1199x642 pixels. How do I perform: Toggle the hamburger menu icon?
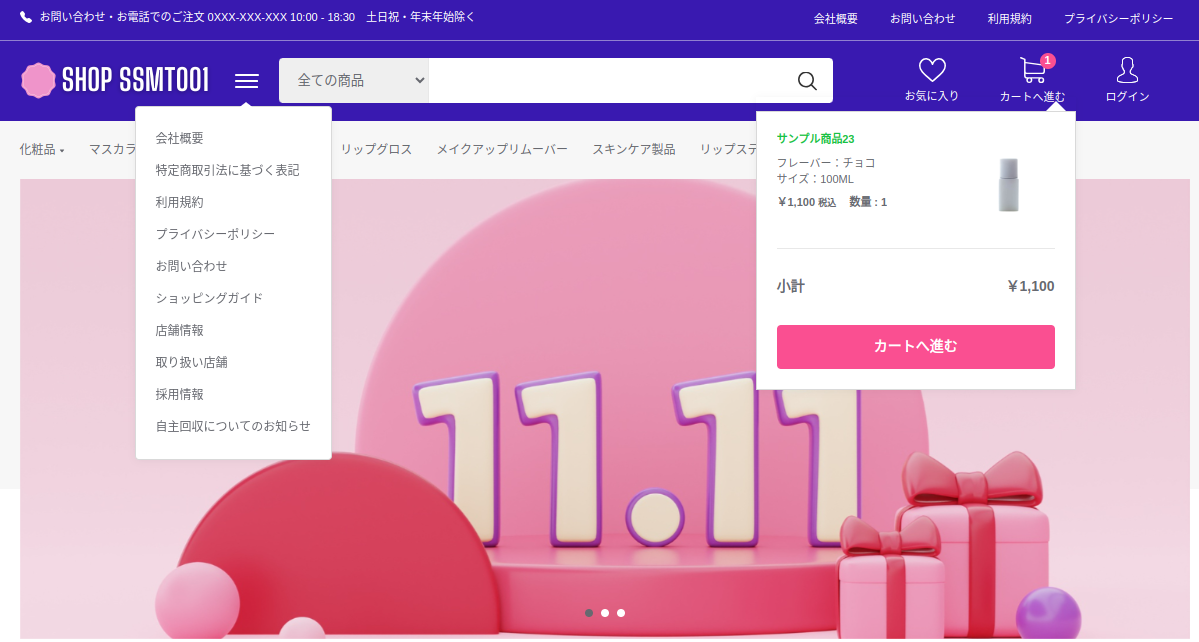coord(246,81)
